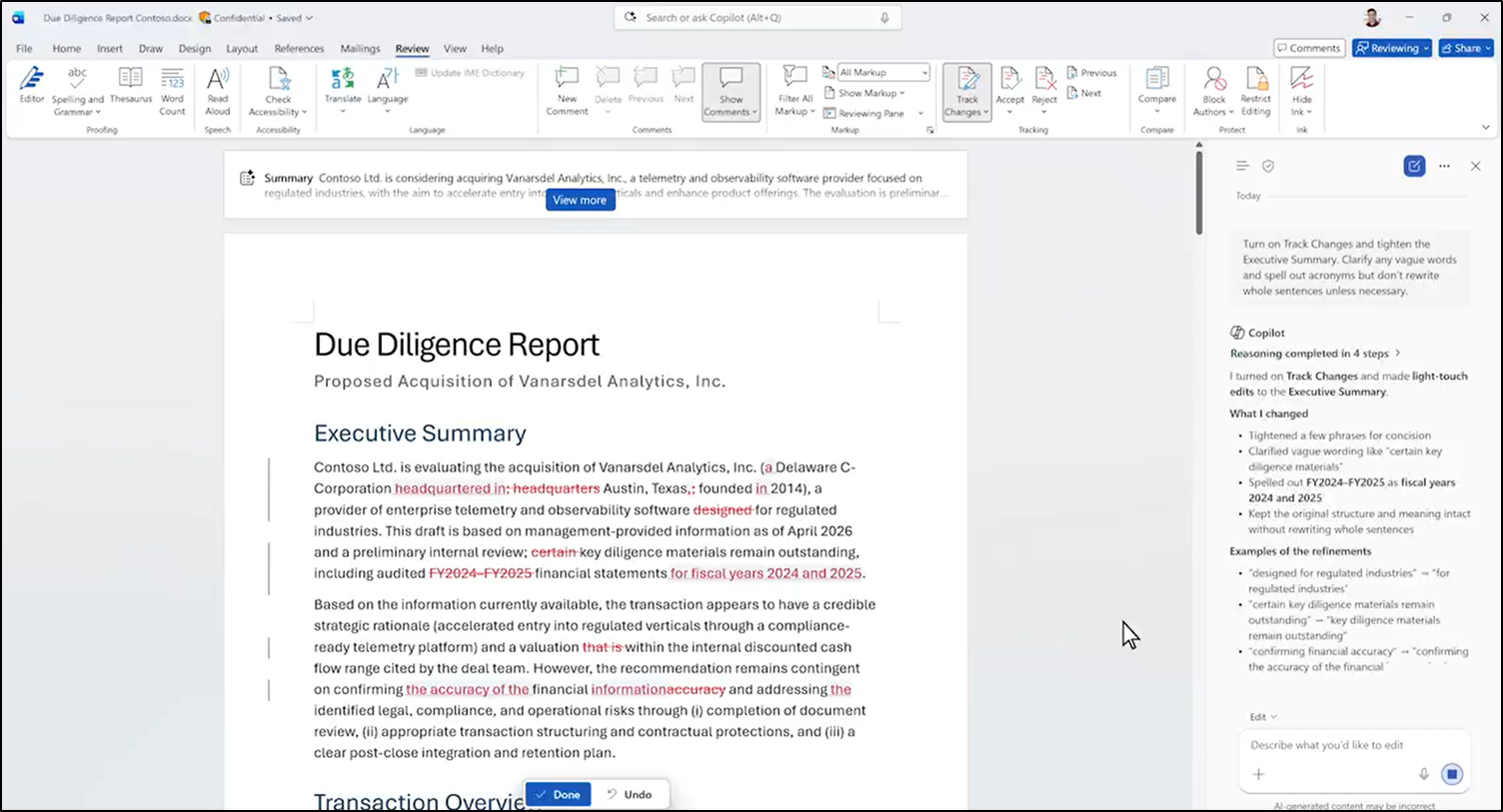Collapse the ribbon with the chevron
This screenshot has width=1503, height=812.
[x=1485, y=128]
